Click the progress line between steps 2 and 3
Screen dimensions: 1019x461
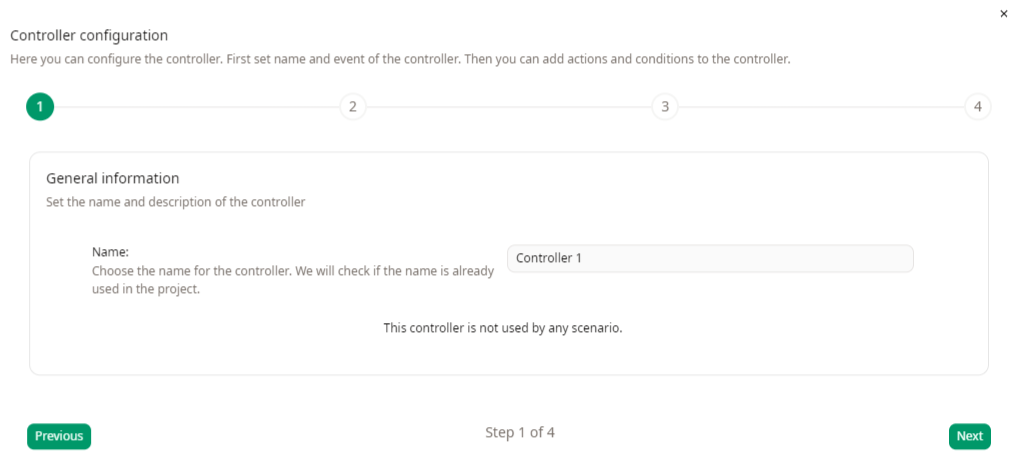point(508,107)
